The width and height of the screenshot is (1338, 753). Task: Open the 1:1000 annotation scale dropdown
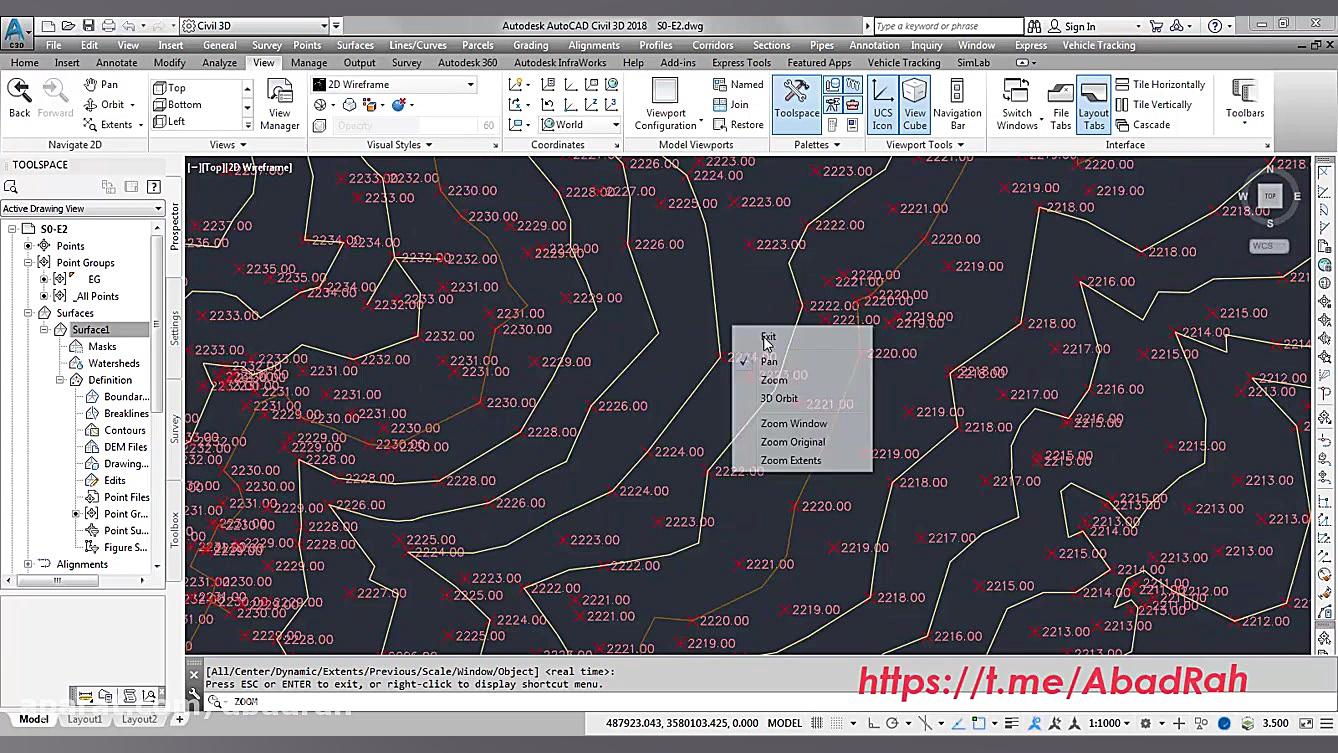(1110, 723)
